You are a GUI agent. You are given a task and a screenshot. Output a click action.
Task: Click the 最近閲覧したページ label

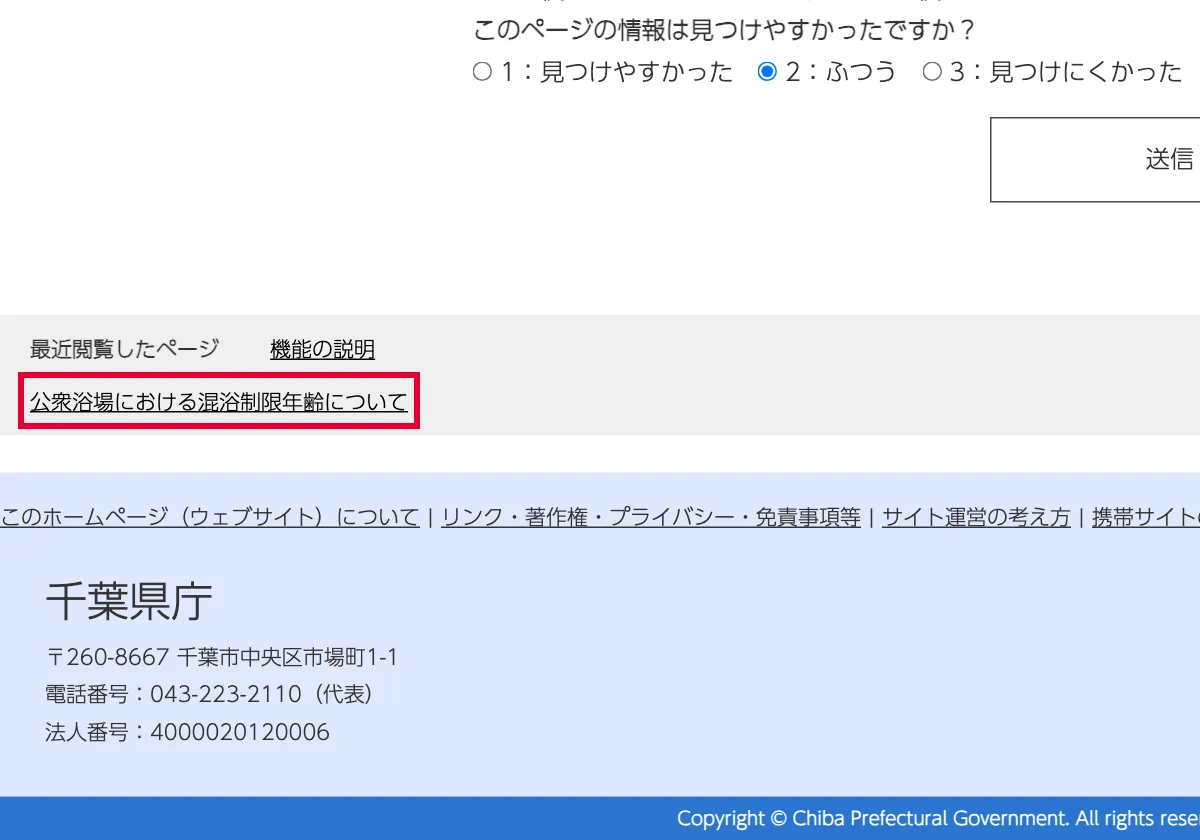124,349
